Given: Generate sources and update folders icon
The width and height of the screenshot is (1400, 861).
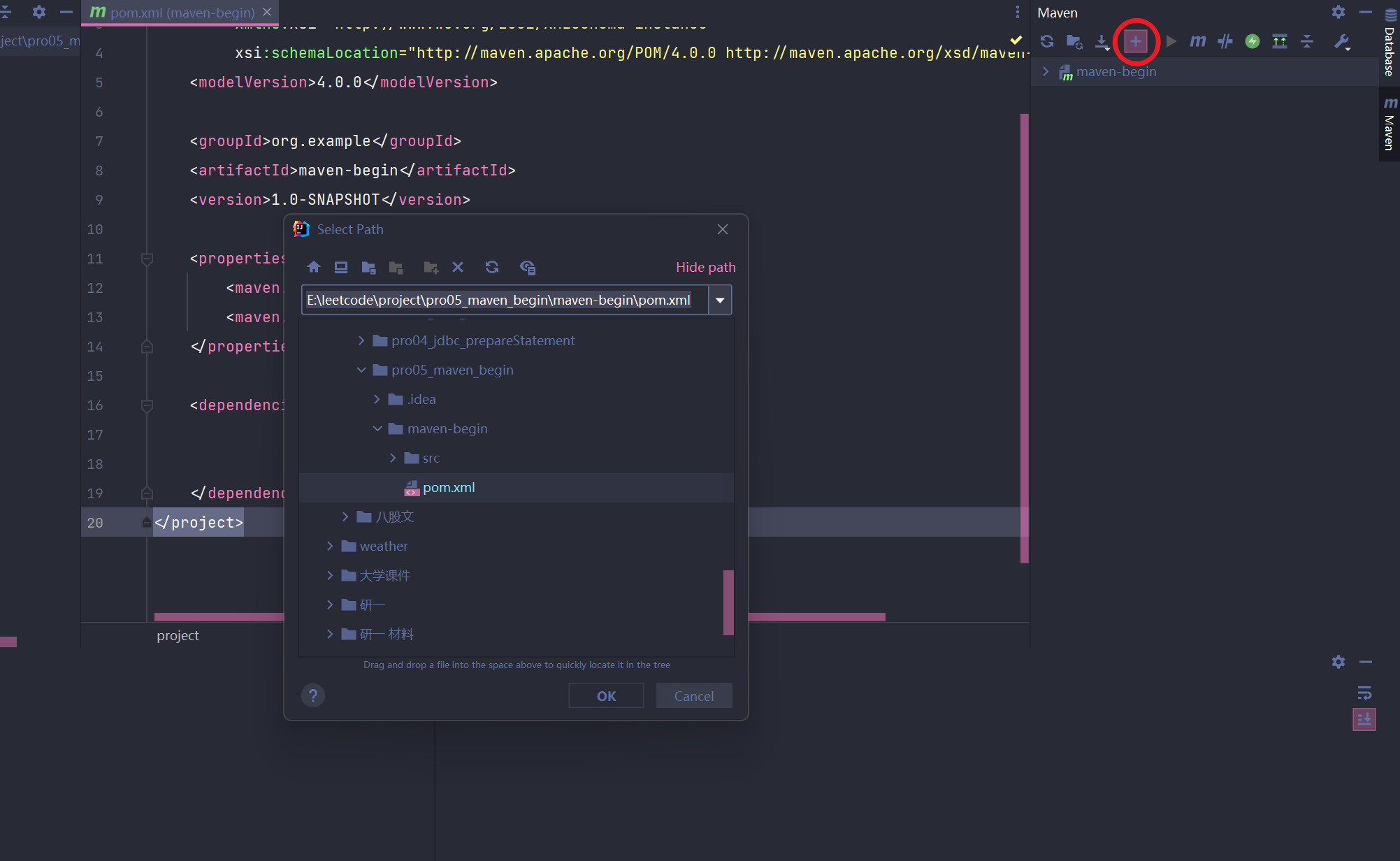Looking at the screenshot, I should pyautogui.click(x=1074, y=41).
